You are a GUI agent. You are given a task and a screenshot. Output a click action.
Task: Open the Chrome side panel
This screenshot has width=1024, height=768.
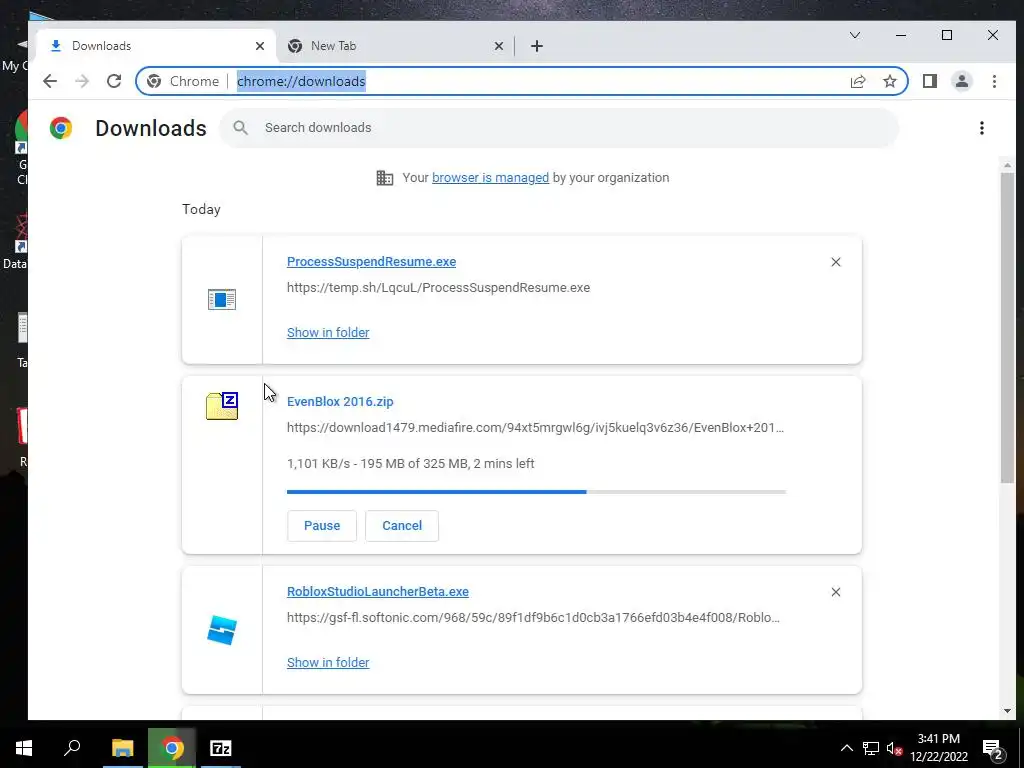tap(930, 81)
